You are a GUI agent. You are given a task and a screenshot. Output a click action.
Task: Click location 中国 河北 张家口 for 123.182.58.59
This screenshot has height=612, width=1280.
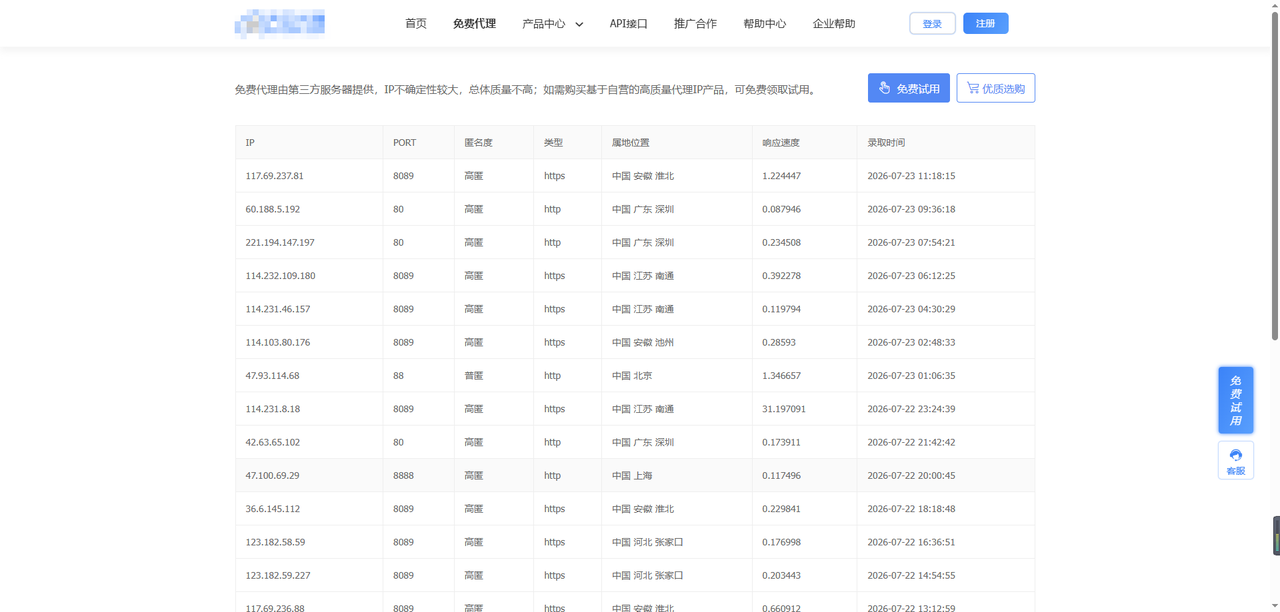coord(648,542)
